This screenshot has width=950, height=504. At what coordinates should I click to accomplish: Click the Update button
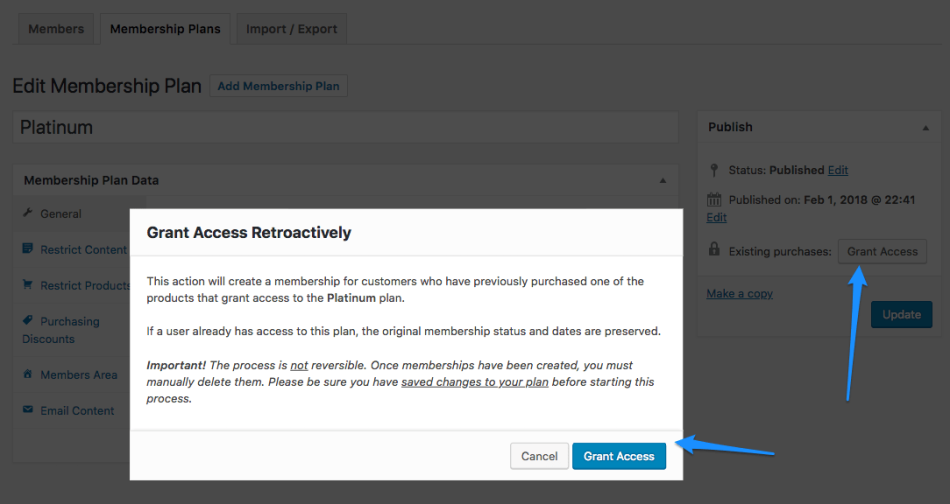click(x=902, y=314)
